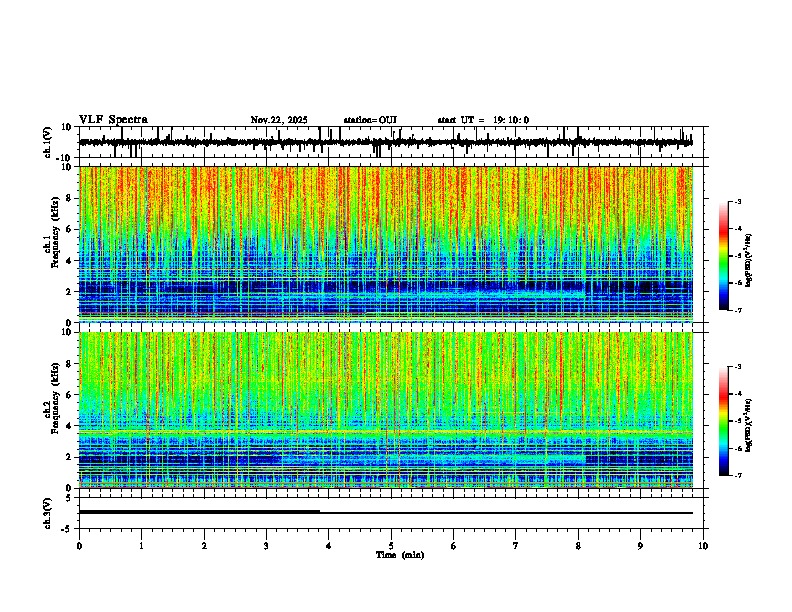
Task: Click time axis tick label "2"
Action: [x=204, y=546]
